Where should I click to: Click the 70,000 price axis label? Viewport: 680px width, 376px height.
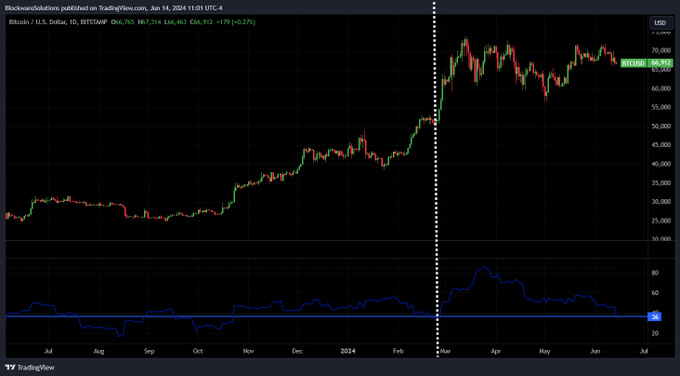pos(661,51)
